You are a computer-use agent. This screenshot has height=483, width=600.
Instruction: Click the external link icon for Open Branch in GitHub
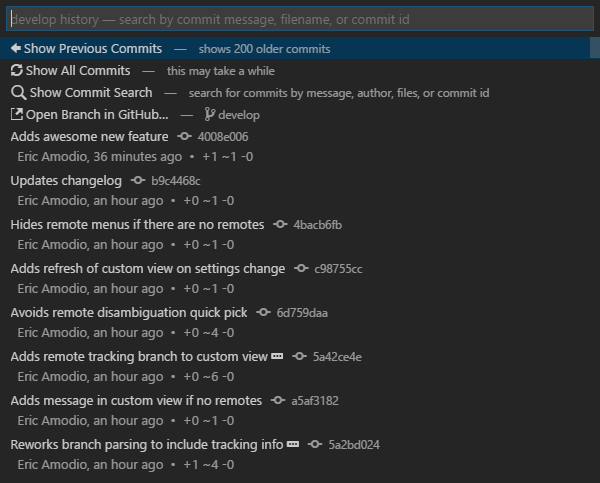click(16, 115)
